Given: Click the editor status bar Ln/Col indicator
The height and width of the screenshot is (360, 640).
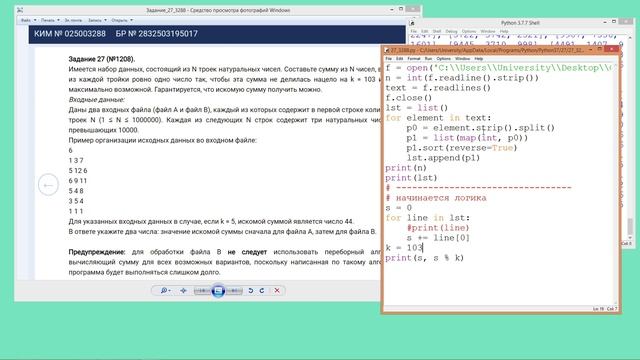Looking at the screenshot, I should pyautogui.click(x=604, y=309).
